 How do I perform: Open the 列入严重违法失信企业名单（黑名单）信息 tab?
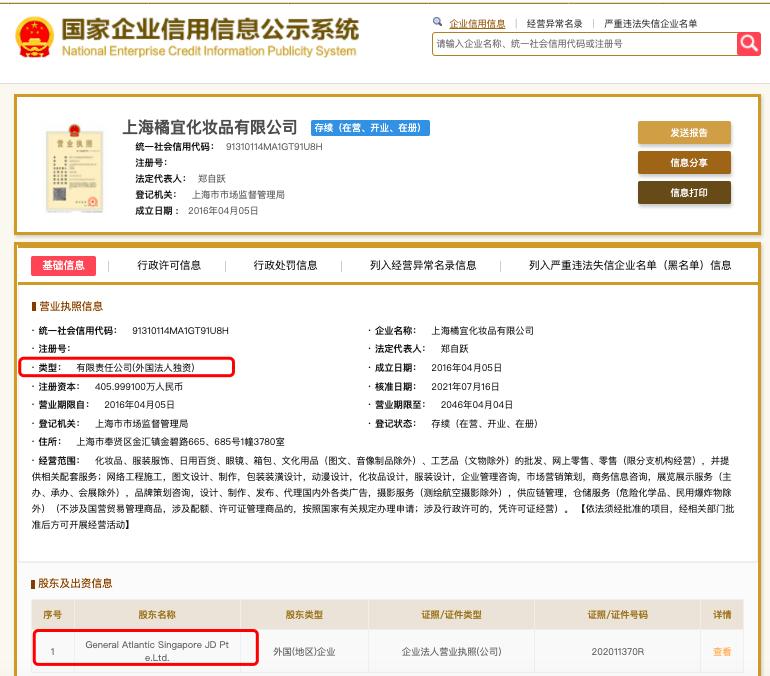click(630, 266)
